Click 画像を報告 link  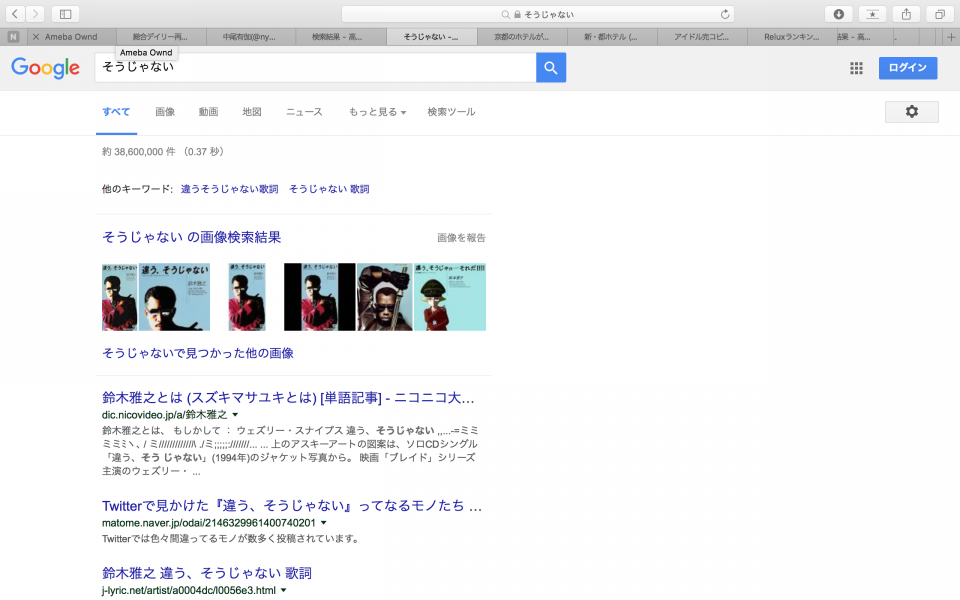tap(461, 238)
